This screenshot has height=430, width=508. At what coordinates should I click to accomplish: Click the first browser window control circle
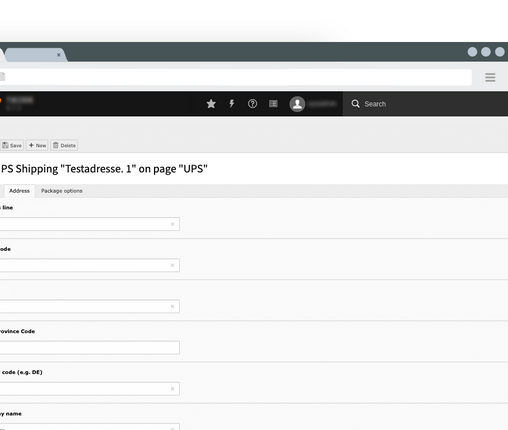click(x=472, y=52)
